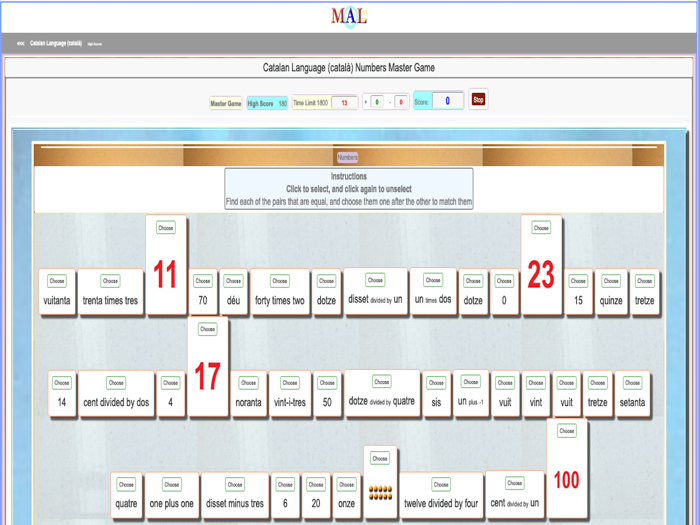Choose the vuitanta card

tap(57, 281)
